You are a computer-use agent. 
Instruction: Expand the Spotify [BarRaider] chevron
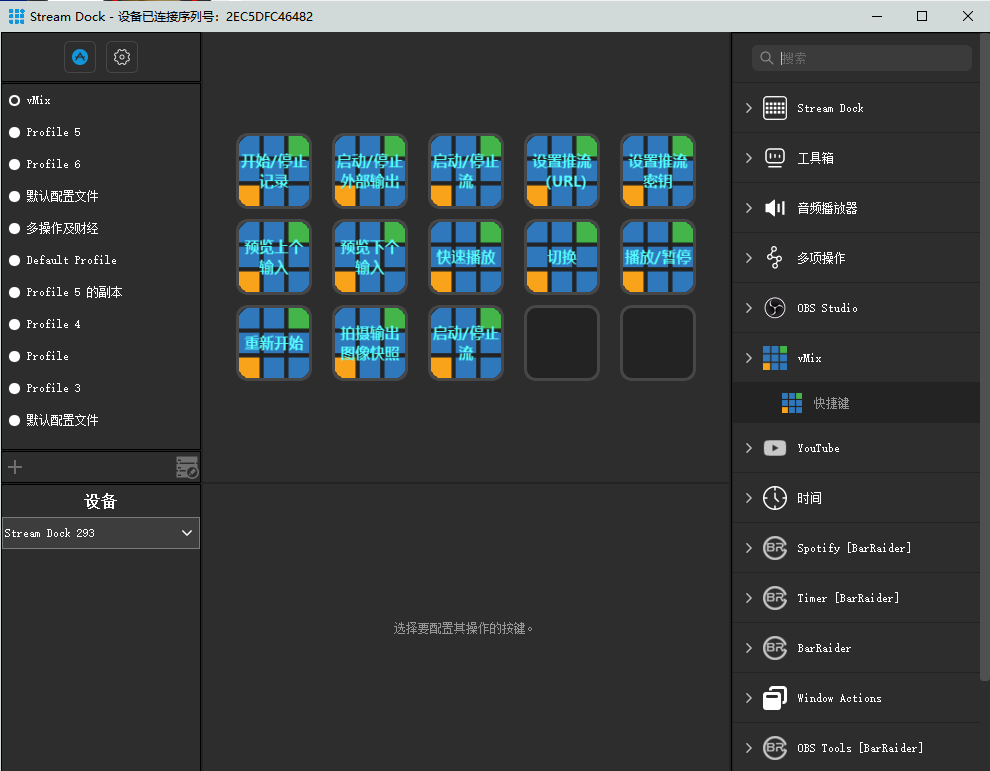pyautogui.click(x=749, y=548)
